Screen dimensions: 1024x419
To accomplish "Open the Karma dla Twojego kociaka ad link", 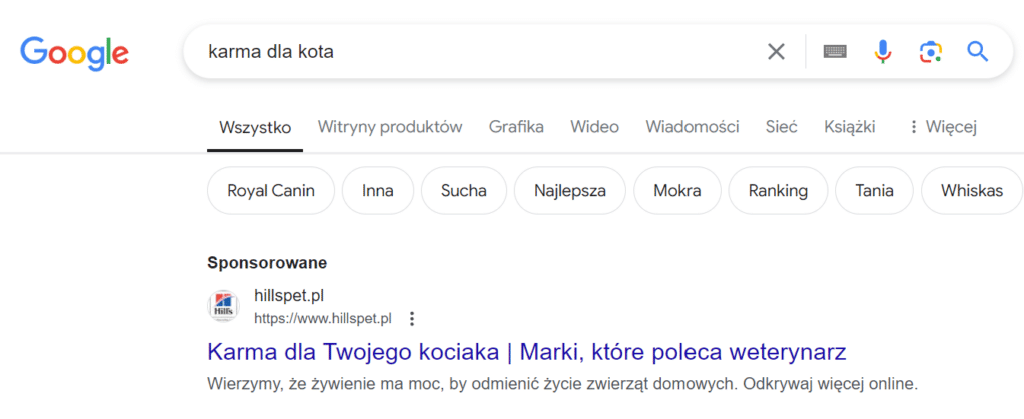I will point(526,352).
